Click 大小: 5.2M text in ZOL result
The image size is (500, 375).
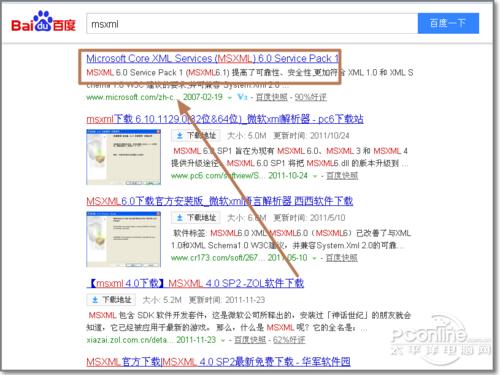tap(162, 300)
